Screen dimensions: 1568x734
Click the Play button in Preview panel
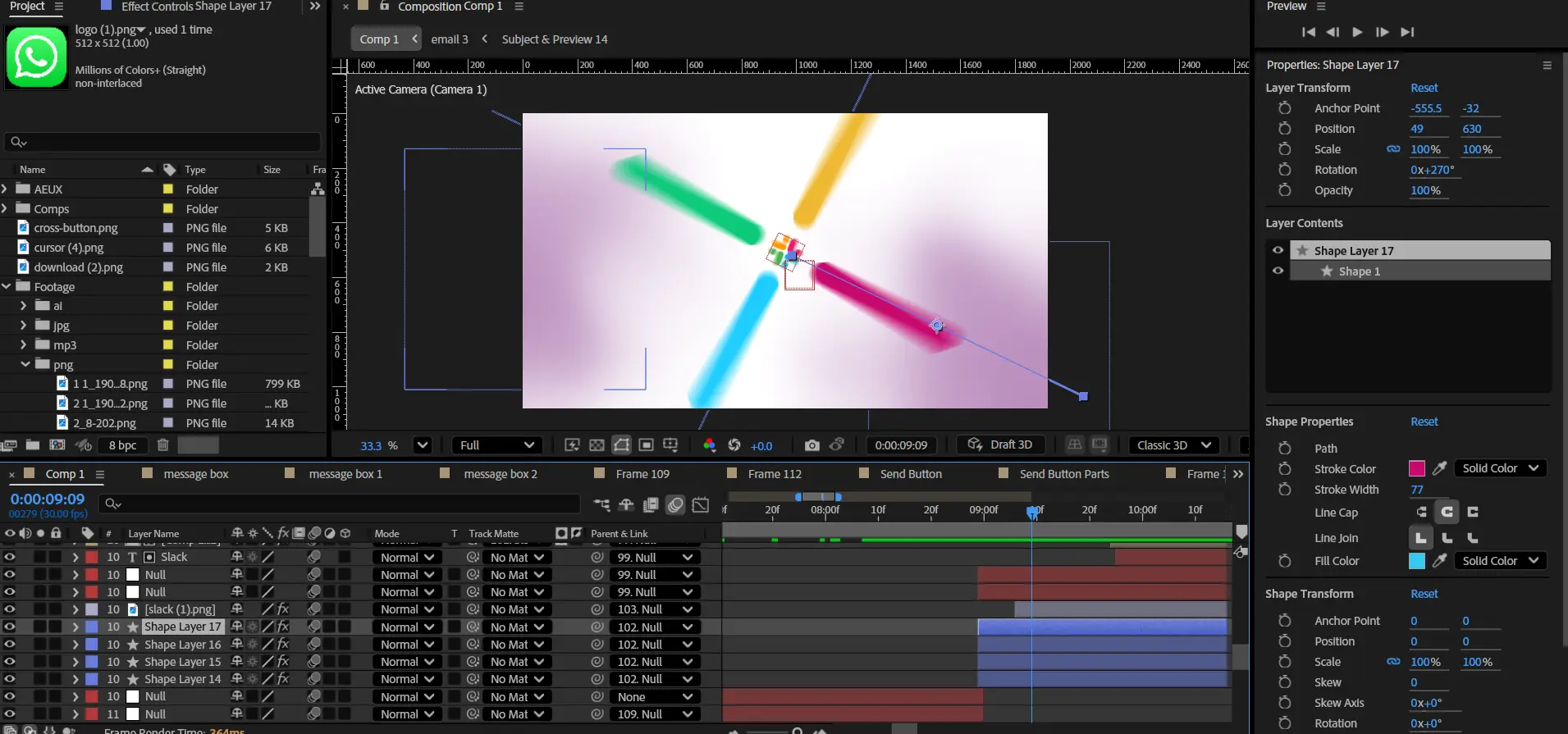click(1357, 32)
